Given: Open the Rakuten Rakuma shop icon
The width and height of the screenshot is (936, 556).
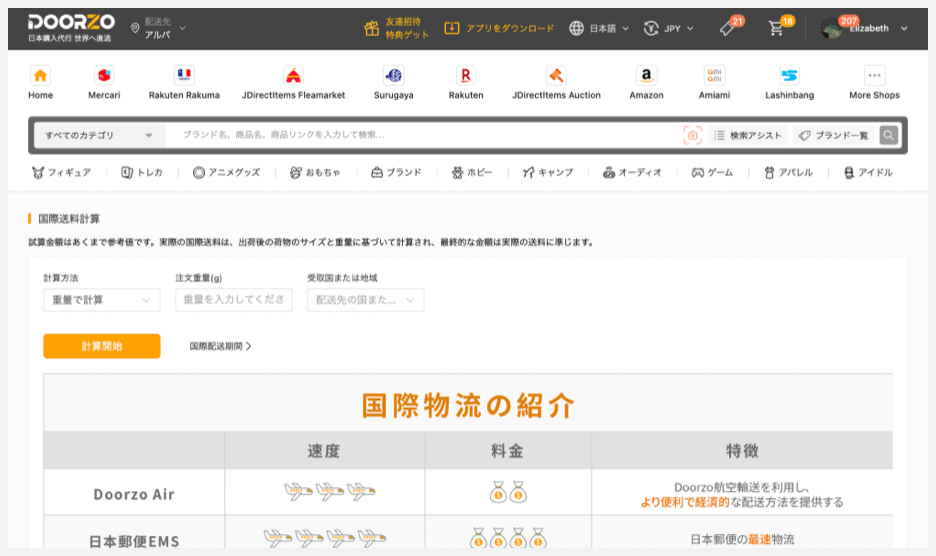Looking at the screenshot, I should coord(184,76).
